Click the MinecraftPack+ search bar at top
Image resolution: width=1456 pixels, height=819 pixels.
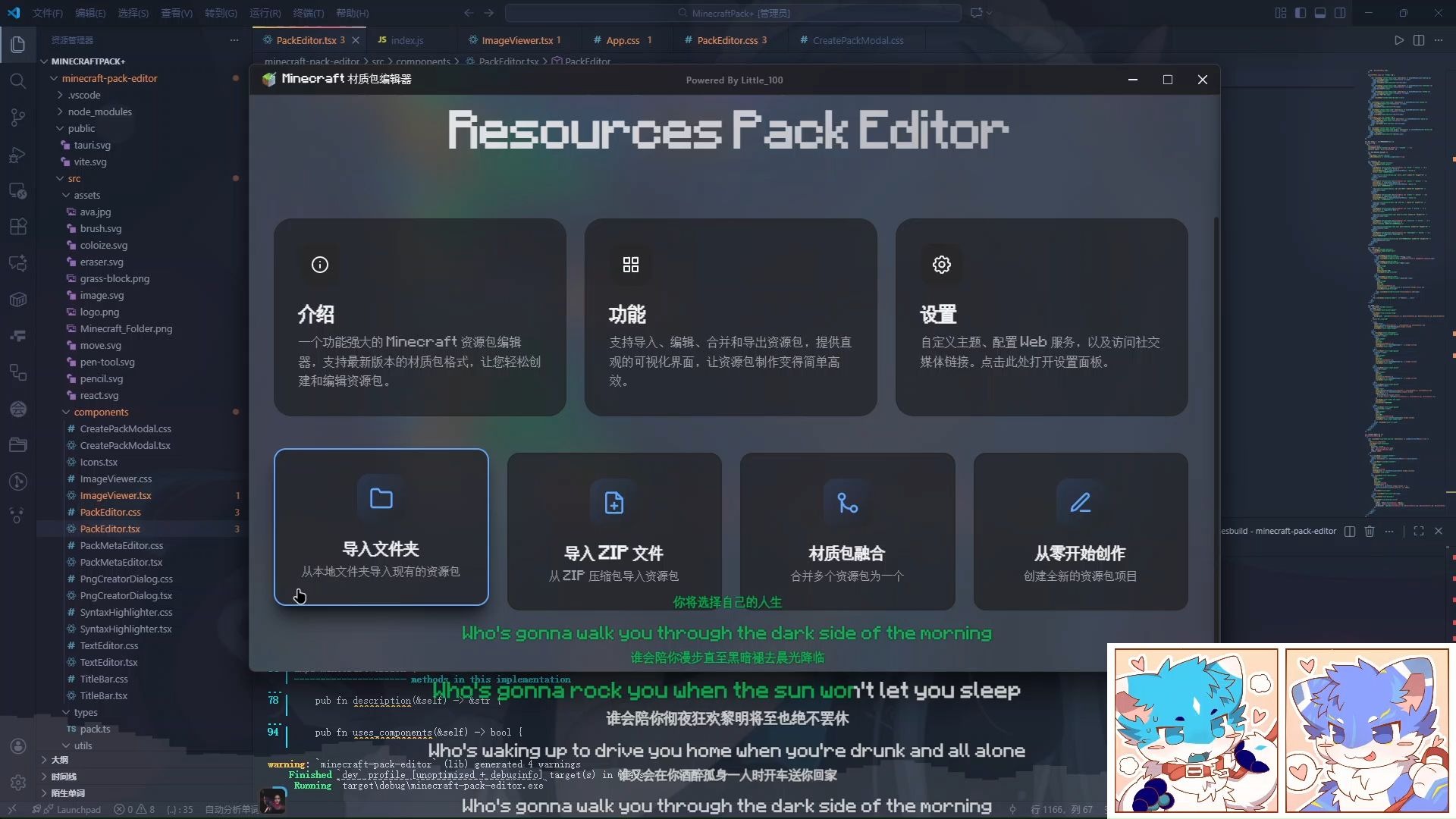734,13
